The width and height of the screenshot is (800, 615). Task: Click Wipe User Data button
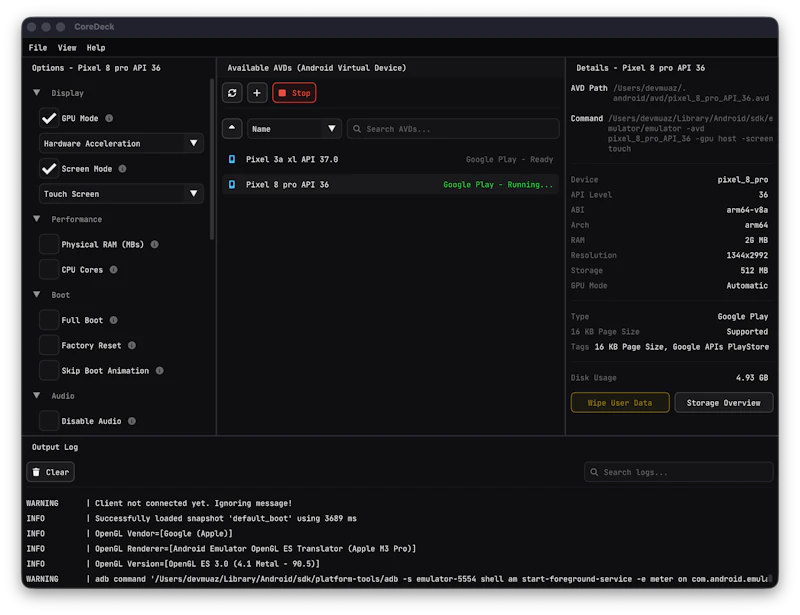[x=620, y=403]
